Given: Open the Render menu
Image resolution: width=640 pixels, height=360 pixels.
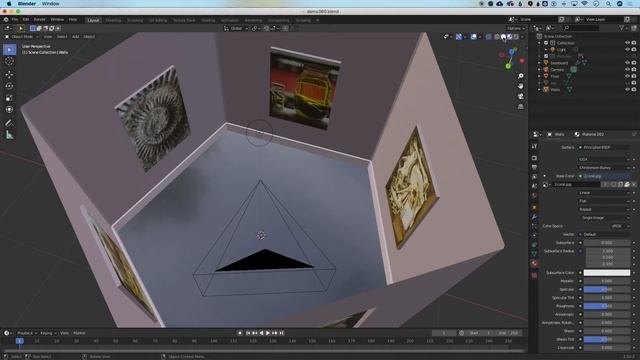Looking at the screenshot, I should (x=40, y=20).
